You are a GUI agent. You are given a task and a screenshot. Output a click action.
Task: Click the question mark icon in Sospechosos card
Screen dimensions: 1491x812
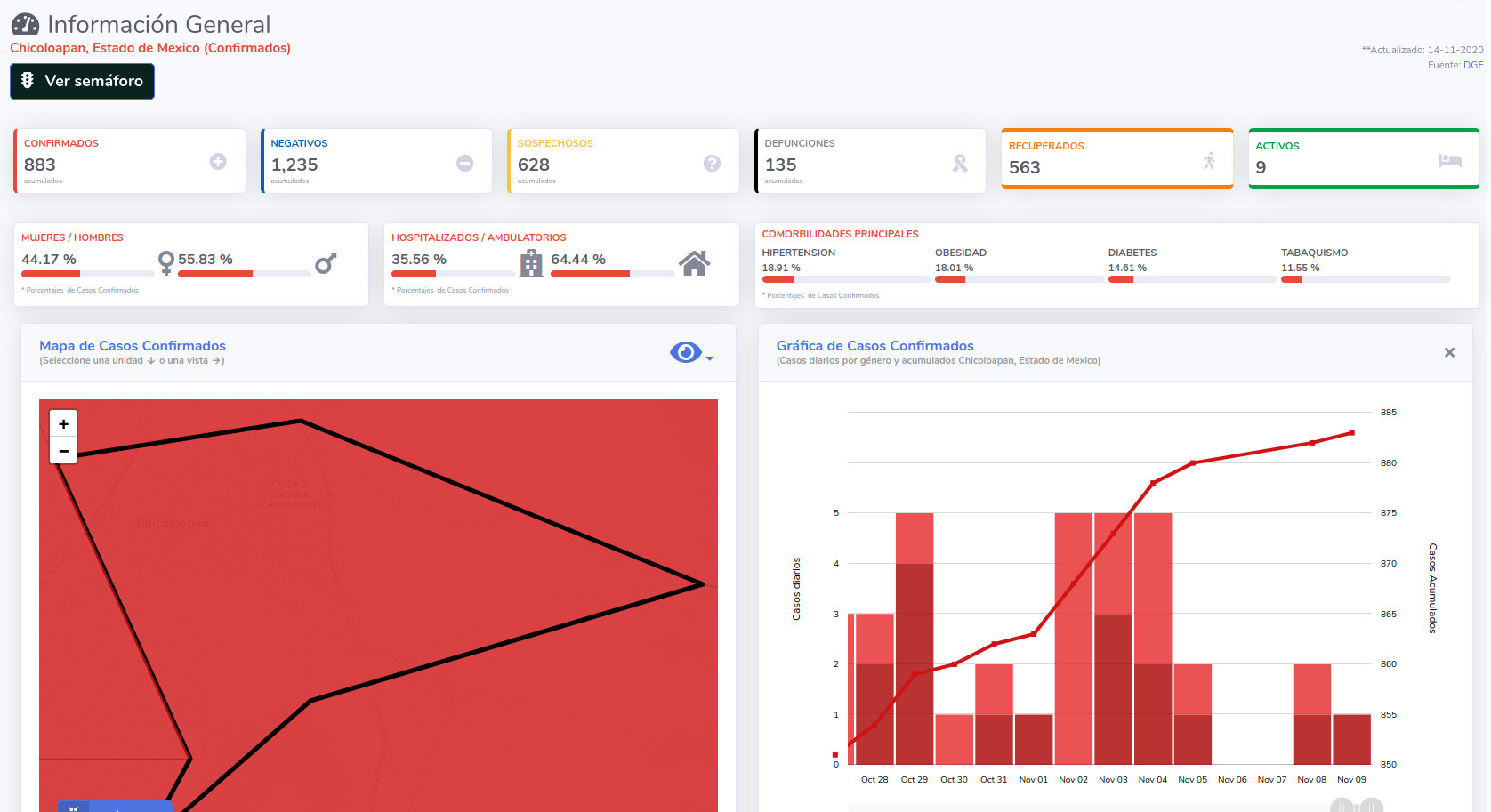point(712,163)
